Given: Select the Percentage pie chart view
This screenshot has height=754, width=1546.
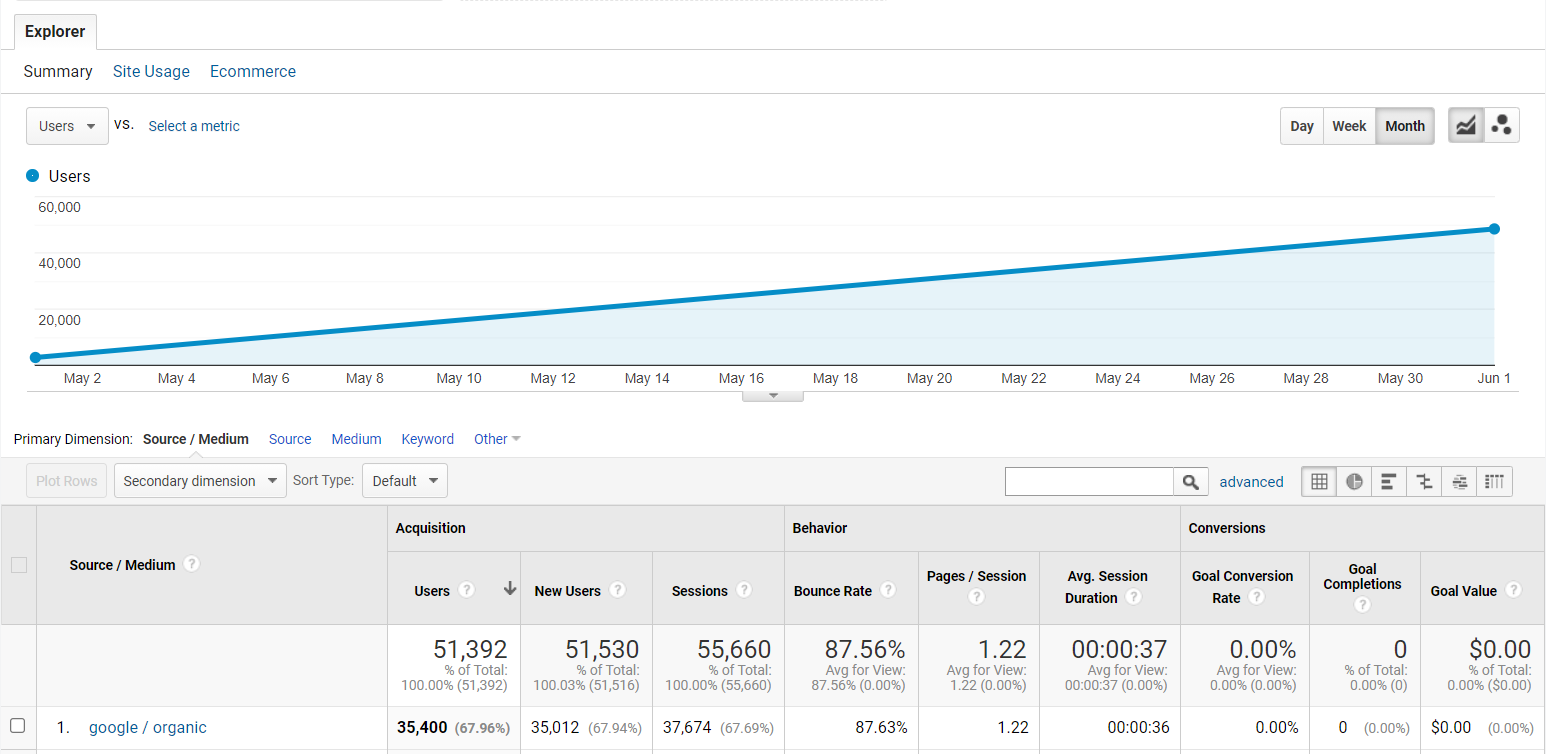Looking at the screenshot, I should [x=1354, y=482].
